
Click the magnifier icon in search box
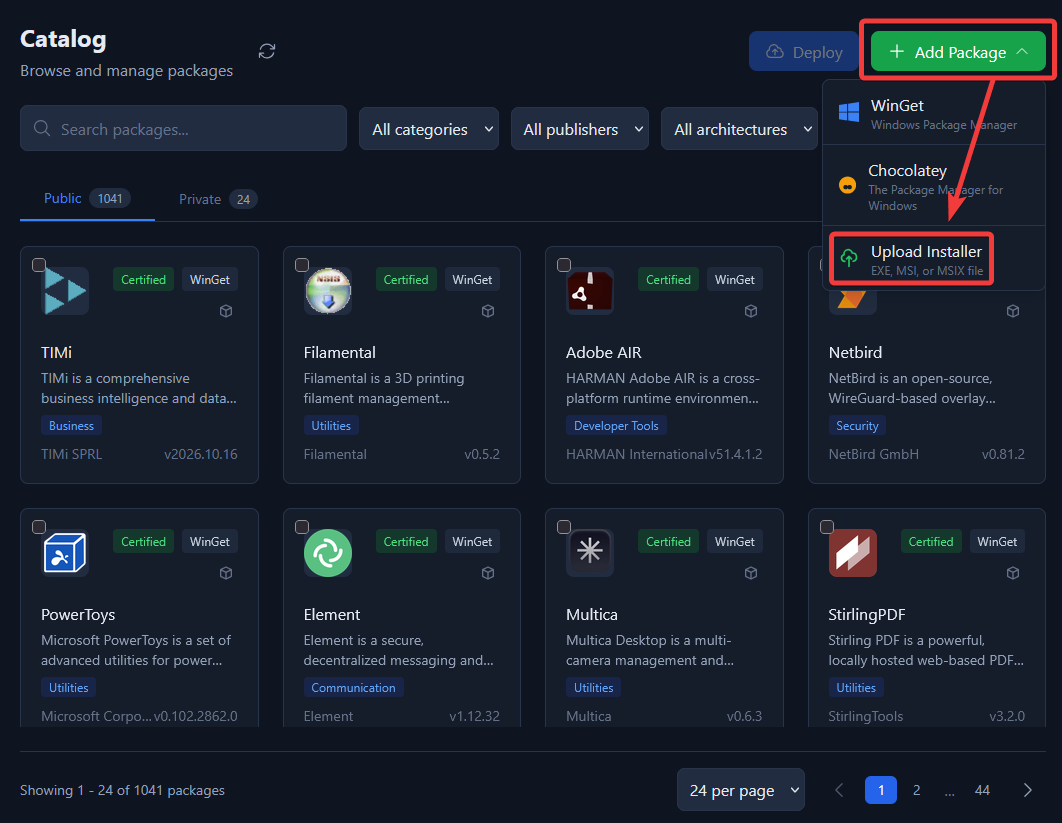pyautogui.click(x=42, y=128)
